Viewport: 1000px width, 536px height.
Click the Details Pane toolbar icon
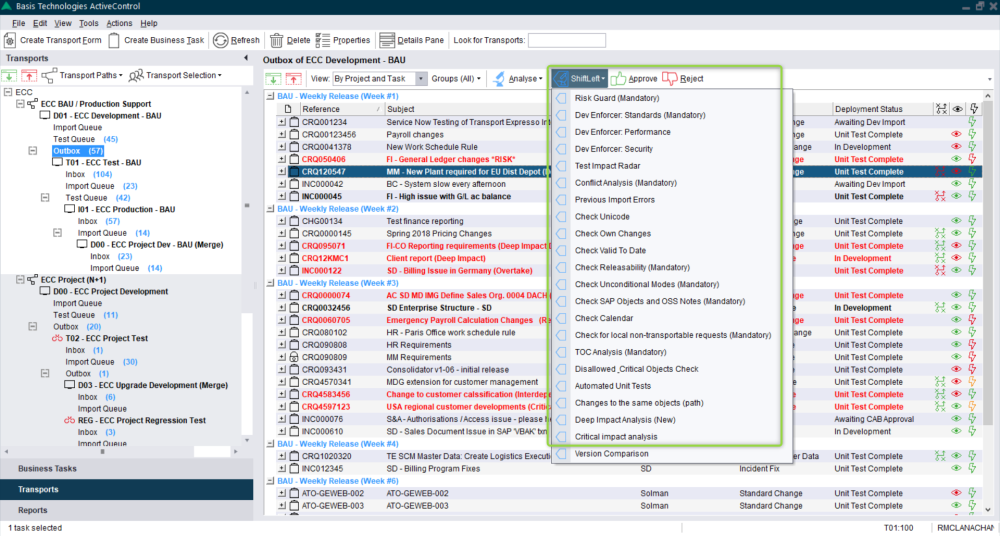click(x=387, y=40)
